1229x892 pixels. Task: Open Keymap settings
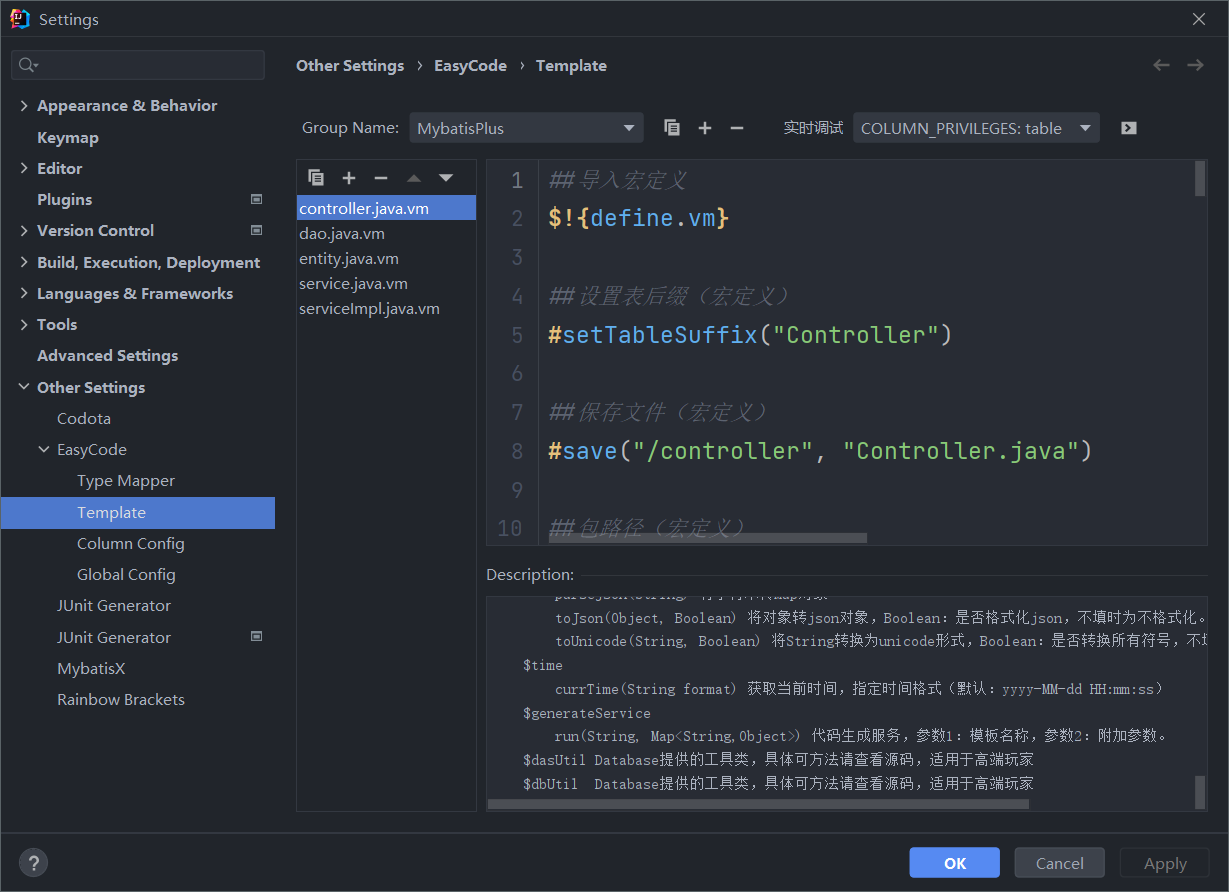(68, 137)
